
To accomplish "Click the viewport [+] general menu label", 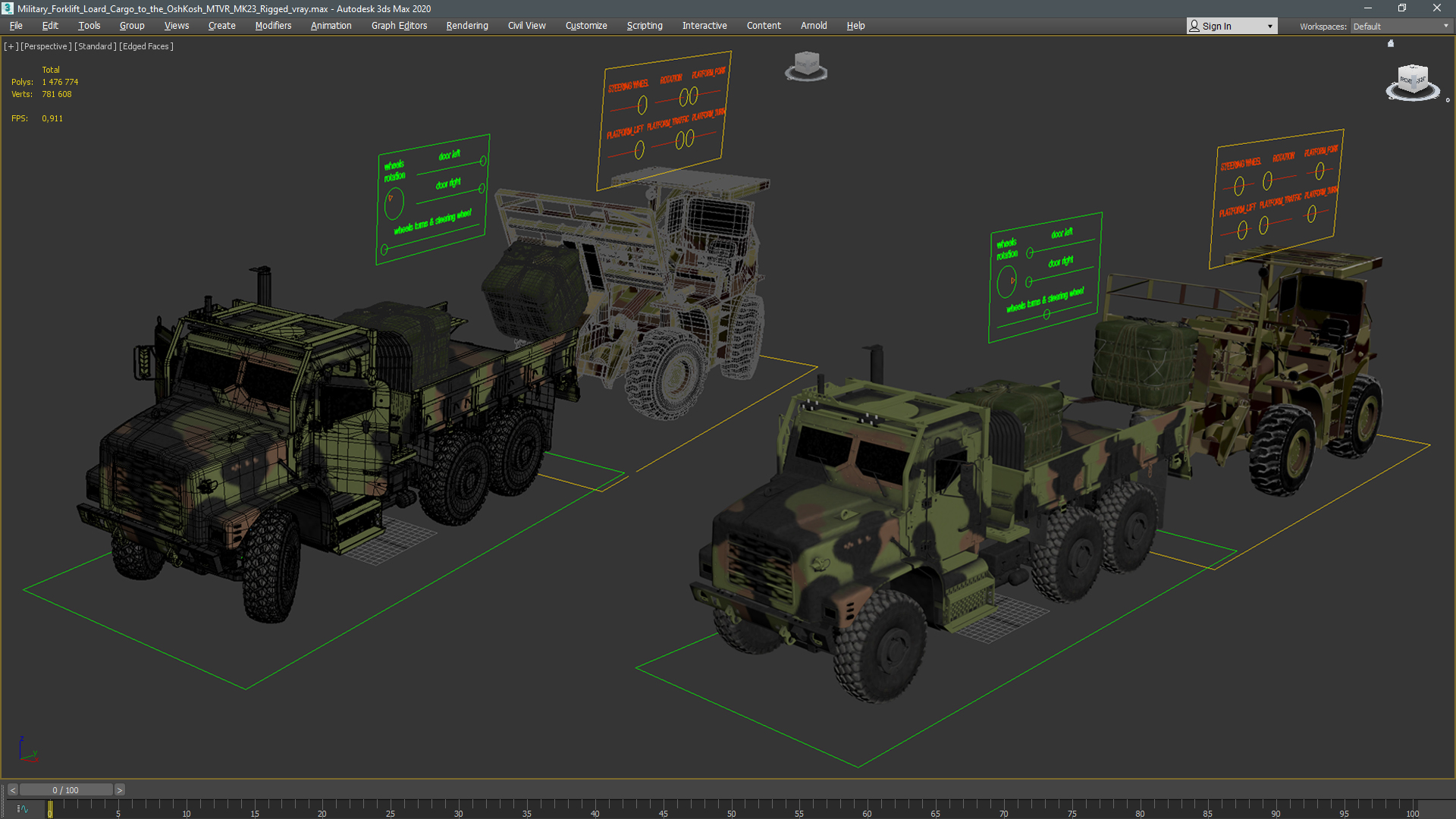I will [x=11, y=46].
